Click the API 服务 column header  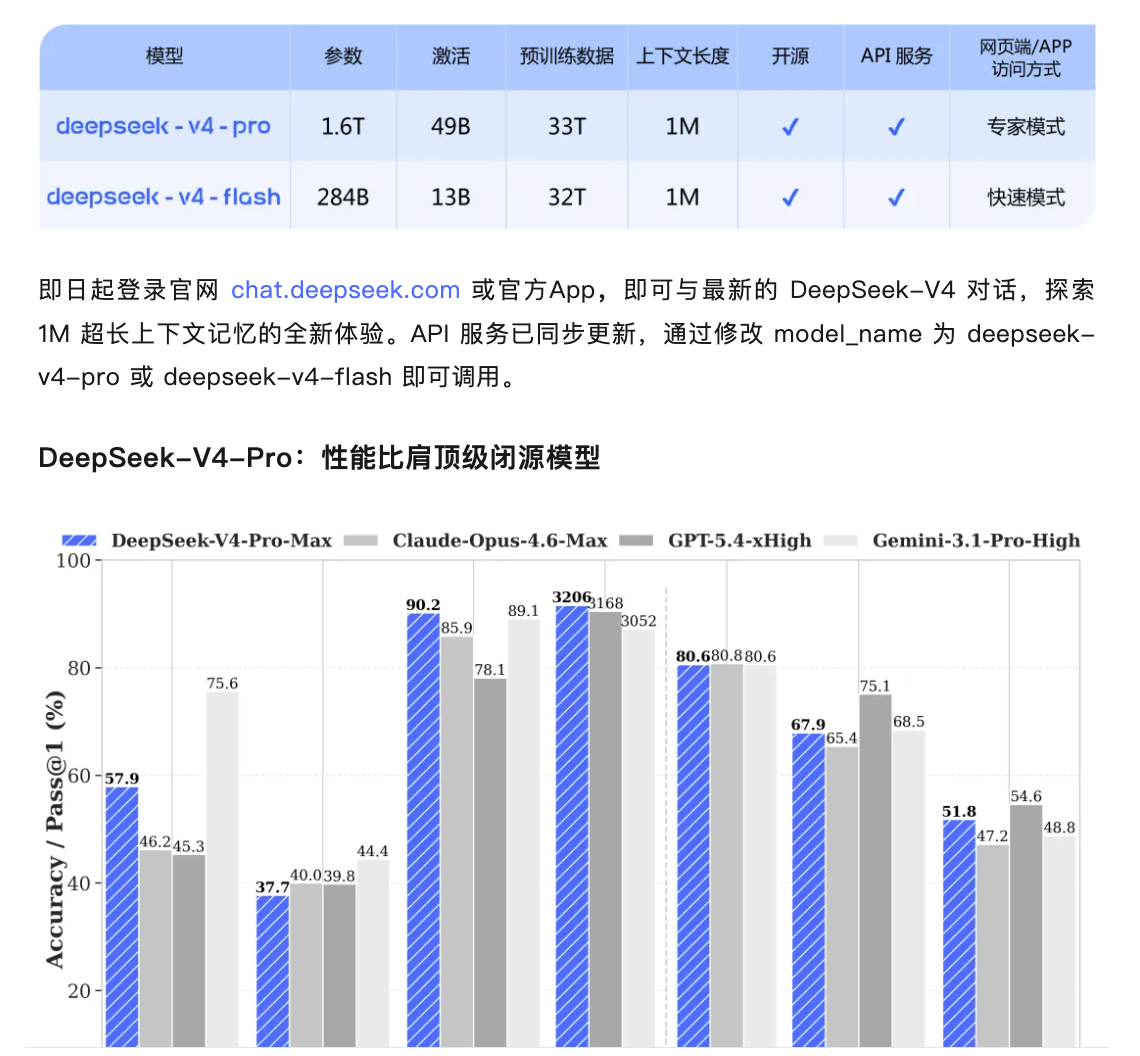click(896, 56)
